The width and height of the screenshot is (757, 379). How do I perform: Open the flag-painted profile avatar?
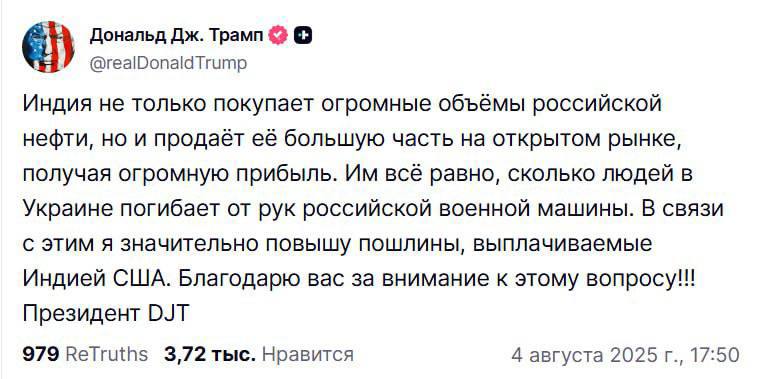coord(48,47)
